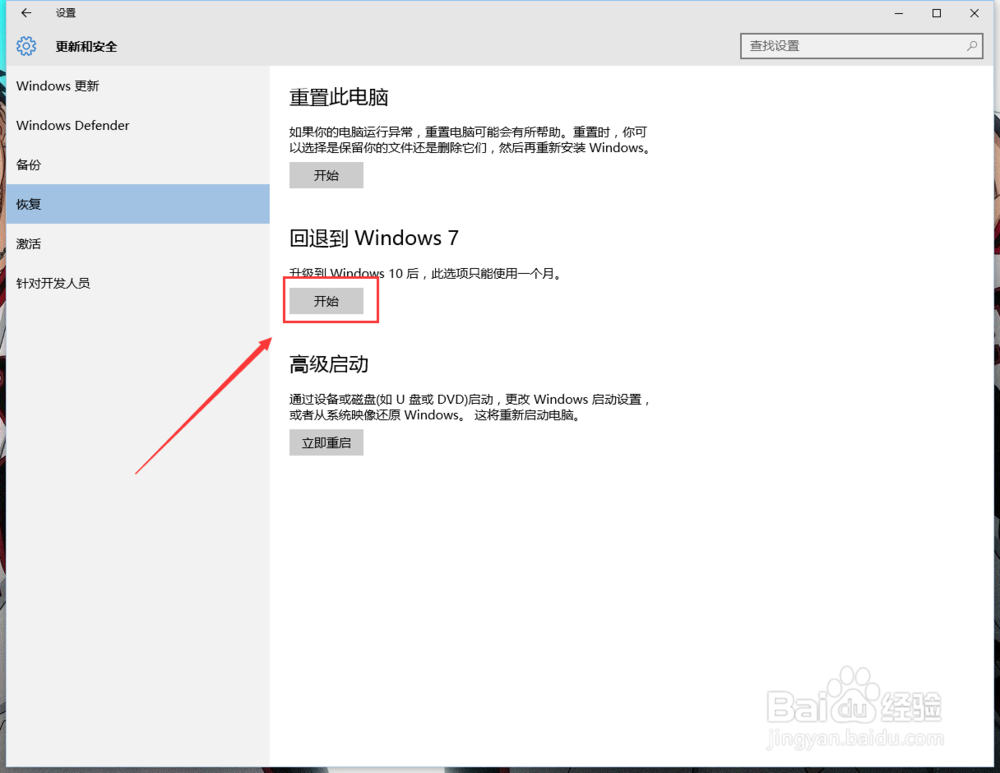Click the search magnifier icon
The image size is (1000, 773).
(x=971, y=46)
